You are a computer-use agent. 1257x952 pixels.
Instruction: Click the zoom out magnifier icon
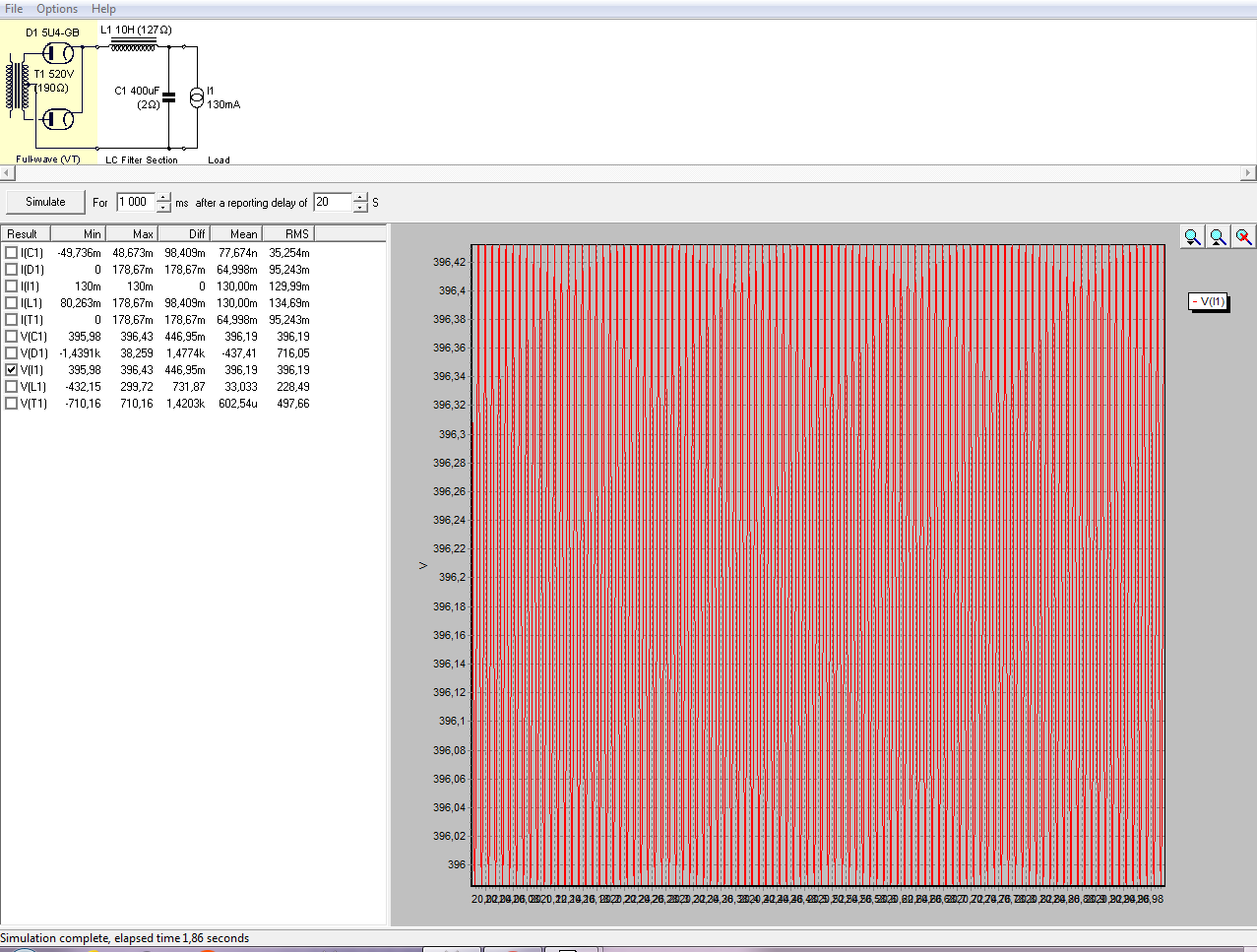pos(1218,236)
